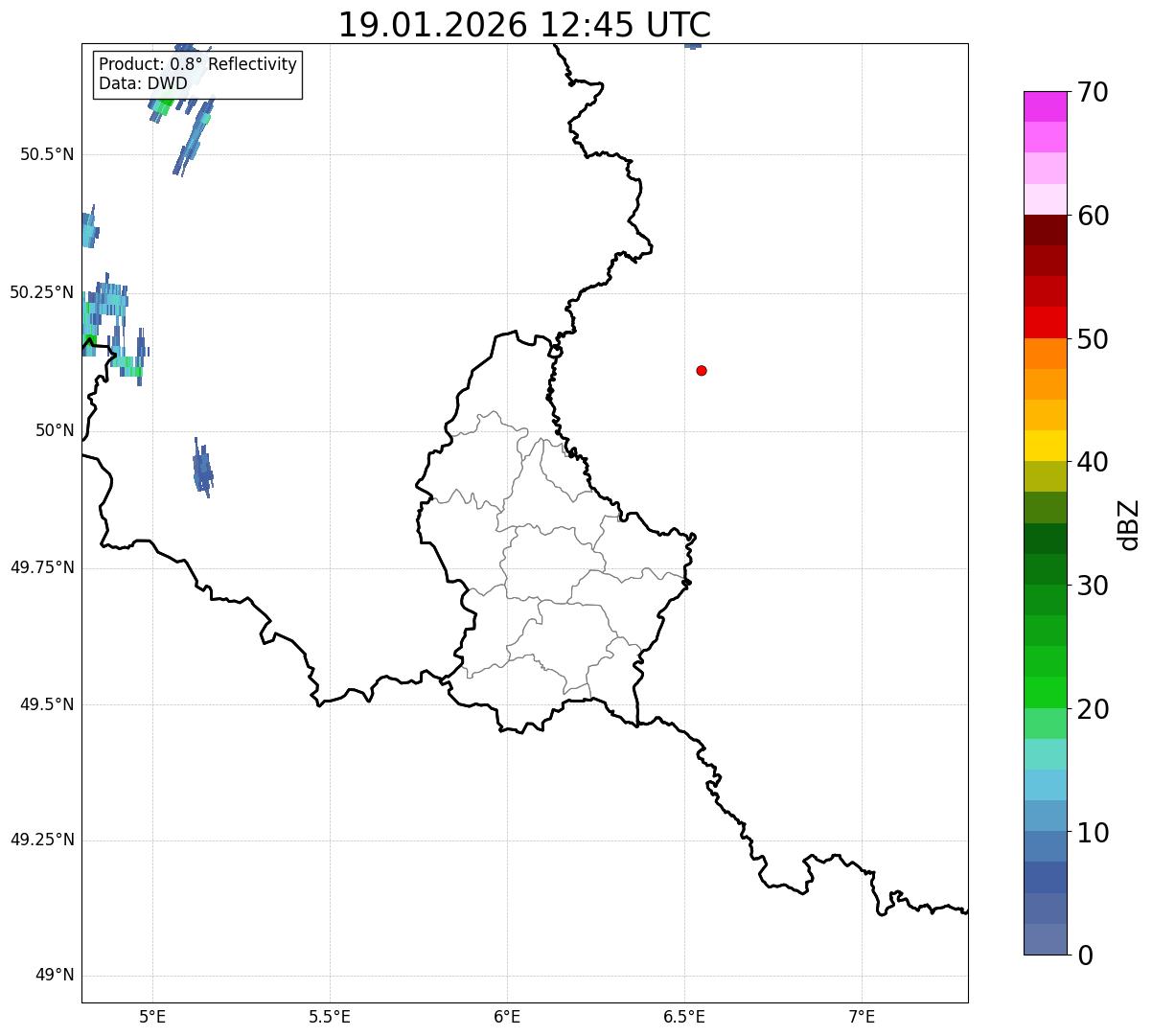Screen dimensions: 1152x1036
Task: Click the 10 tick on the colorbar
Action: coord(1093,833)
